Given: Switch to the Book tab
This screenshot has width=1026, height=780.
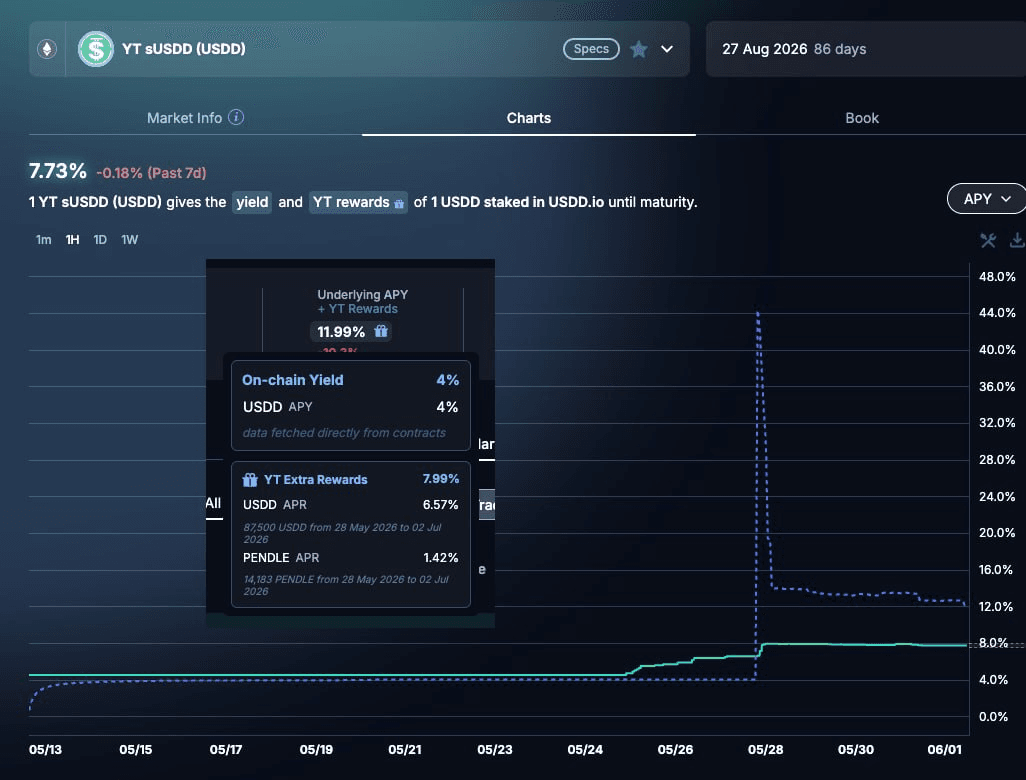Looking at the screenshot, I should 862,118.
